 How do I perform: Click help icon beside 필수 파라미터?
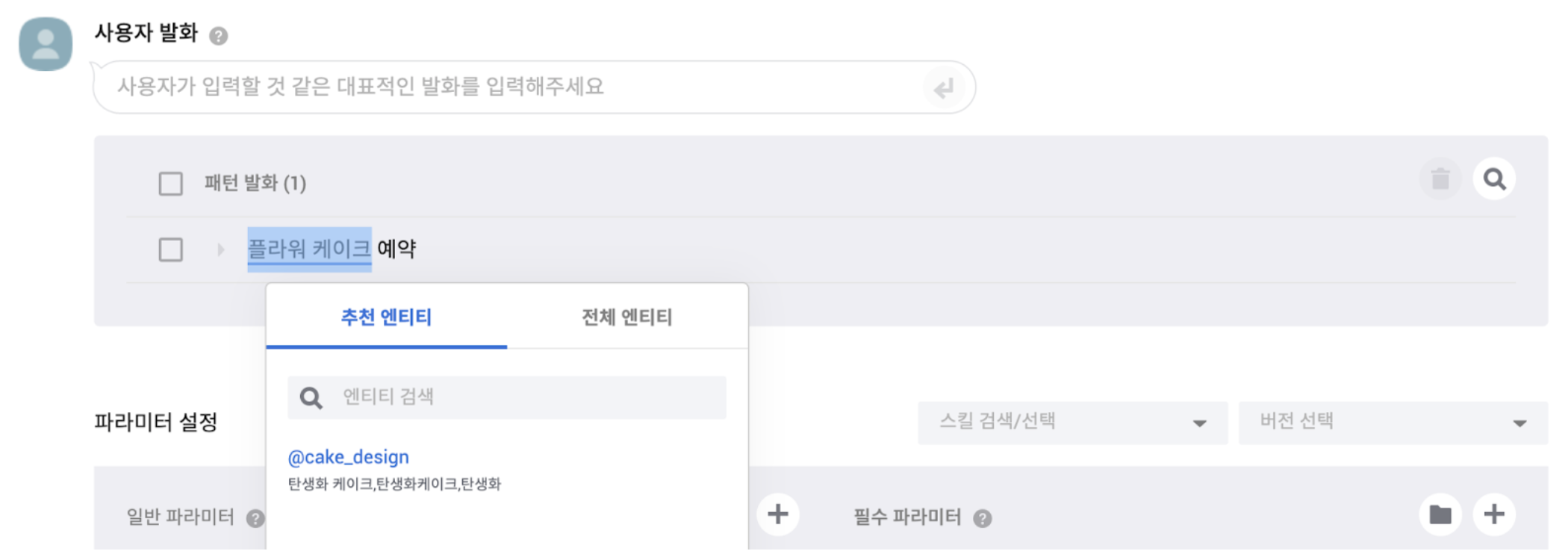click(983, 518)
